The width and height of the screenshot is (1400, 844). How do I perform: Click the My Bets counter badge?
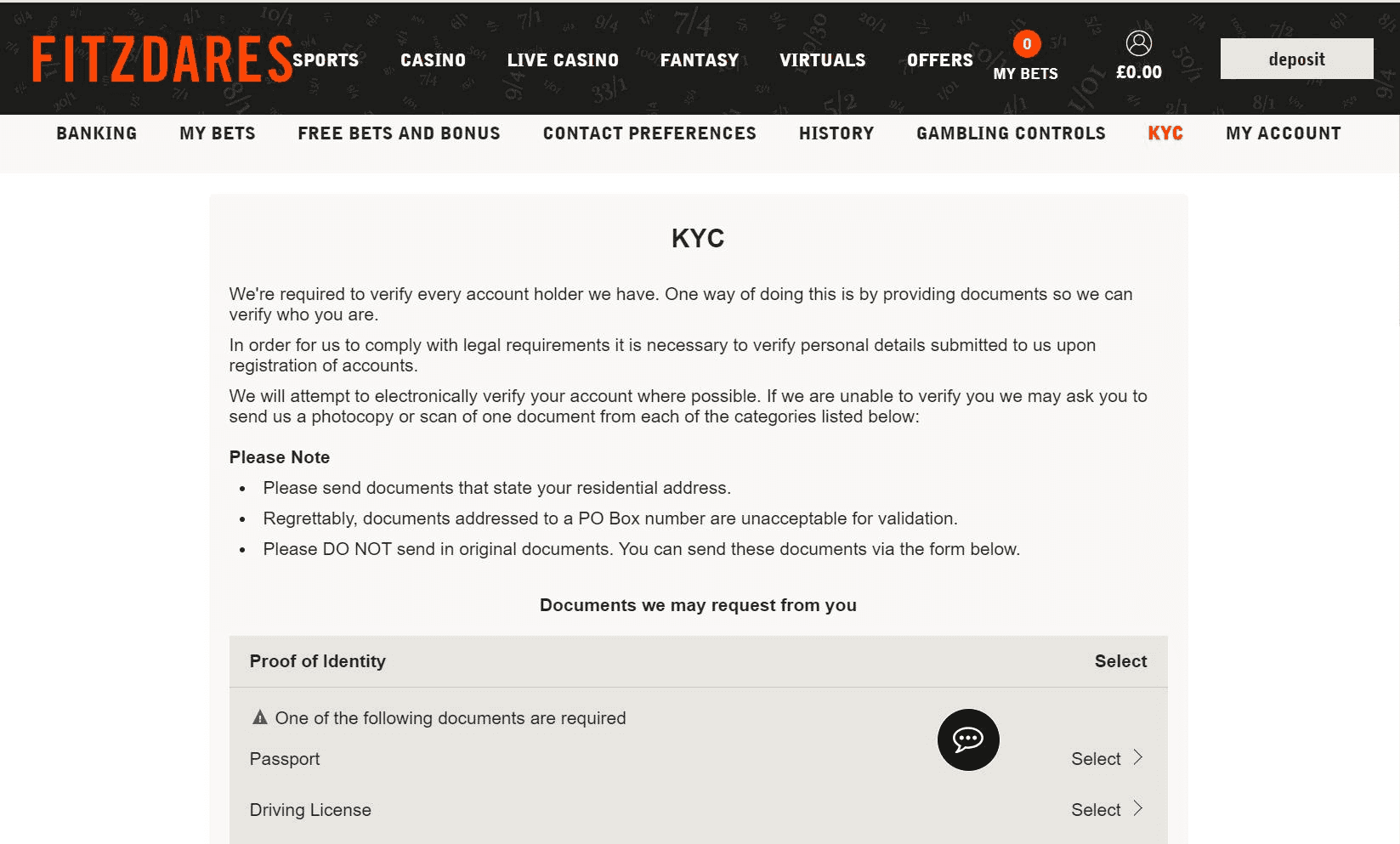[x=1026, y=41]
